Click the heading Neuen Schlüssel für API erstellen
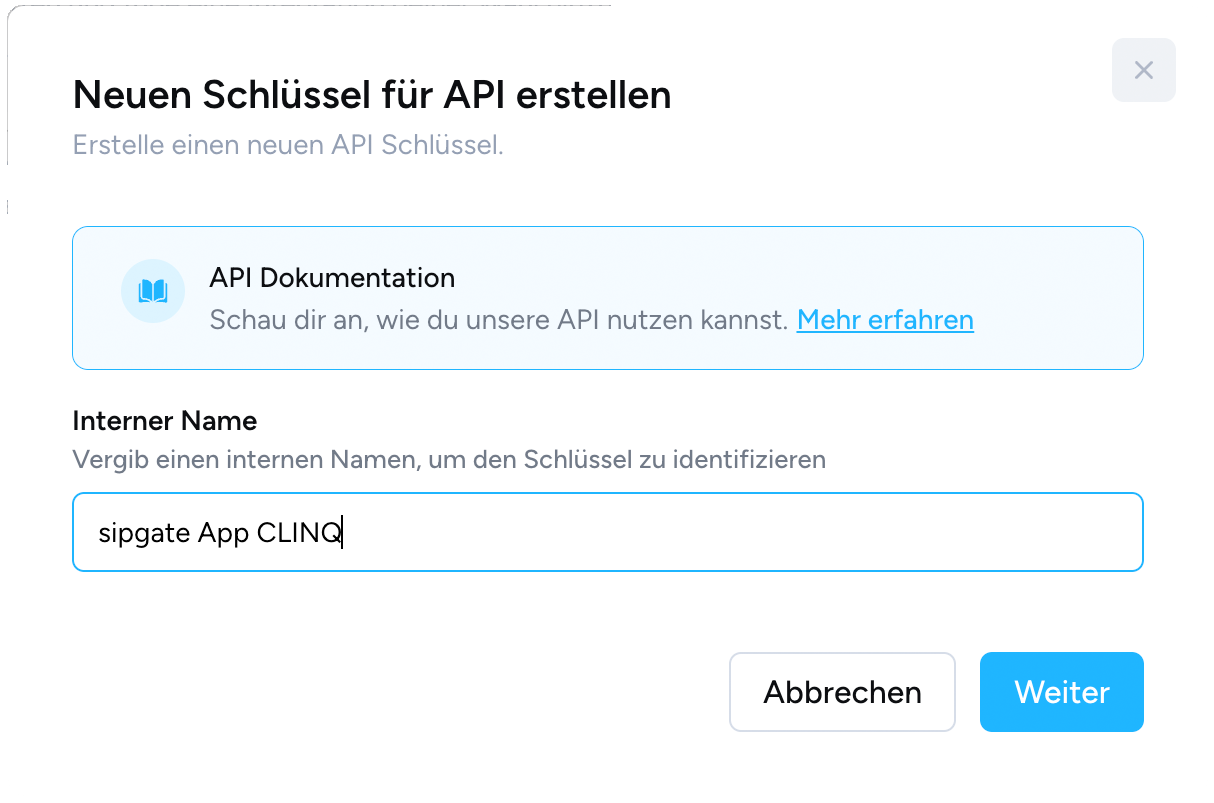 click(372, 95)
